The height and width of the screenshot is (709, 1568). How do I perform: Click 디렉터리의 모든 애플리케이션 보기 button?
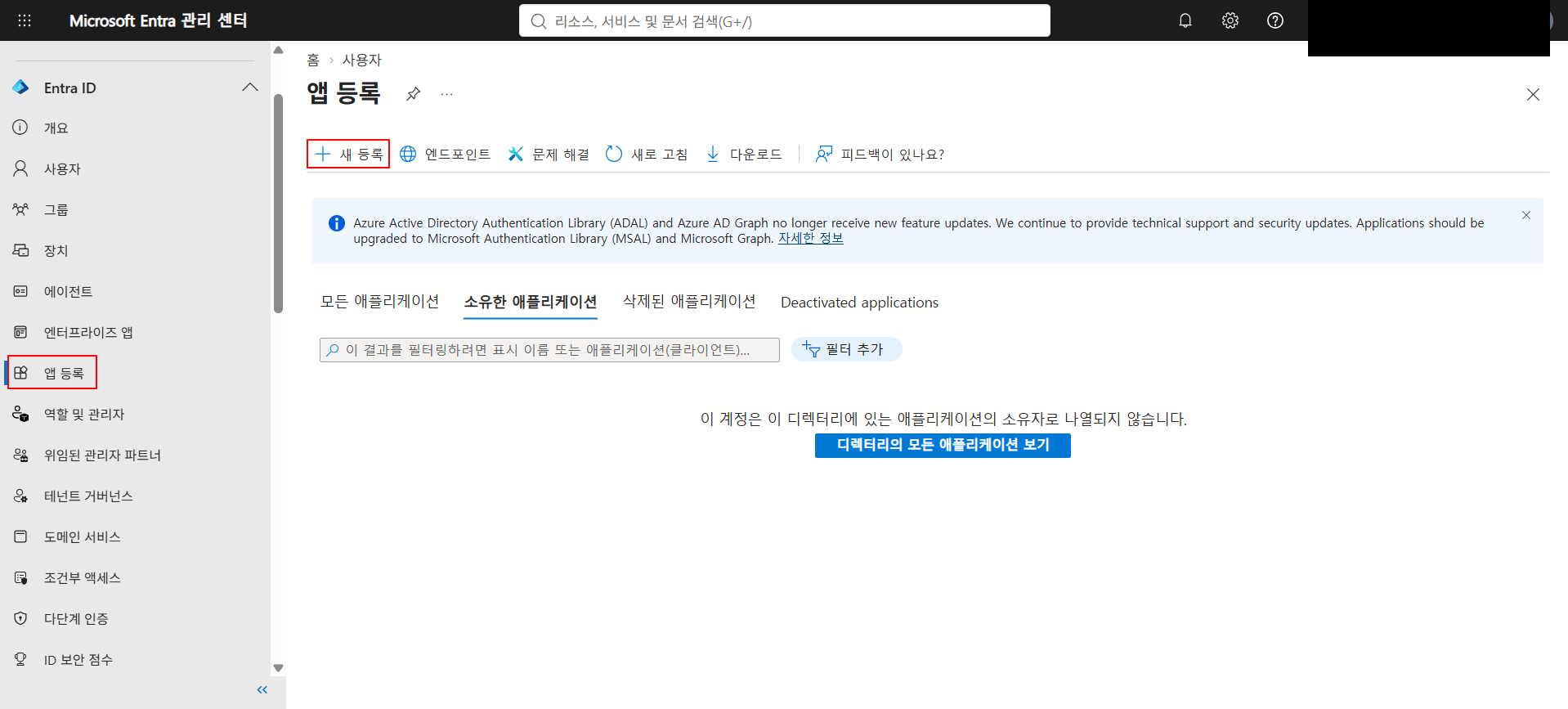(943, 445)
